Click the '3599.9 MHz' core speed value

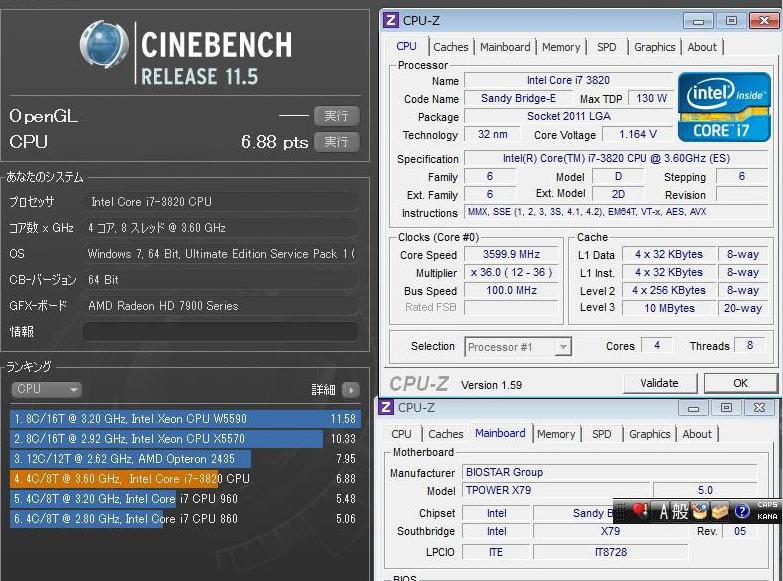(511, 254)
